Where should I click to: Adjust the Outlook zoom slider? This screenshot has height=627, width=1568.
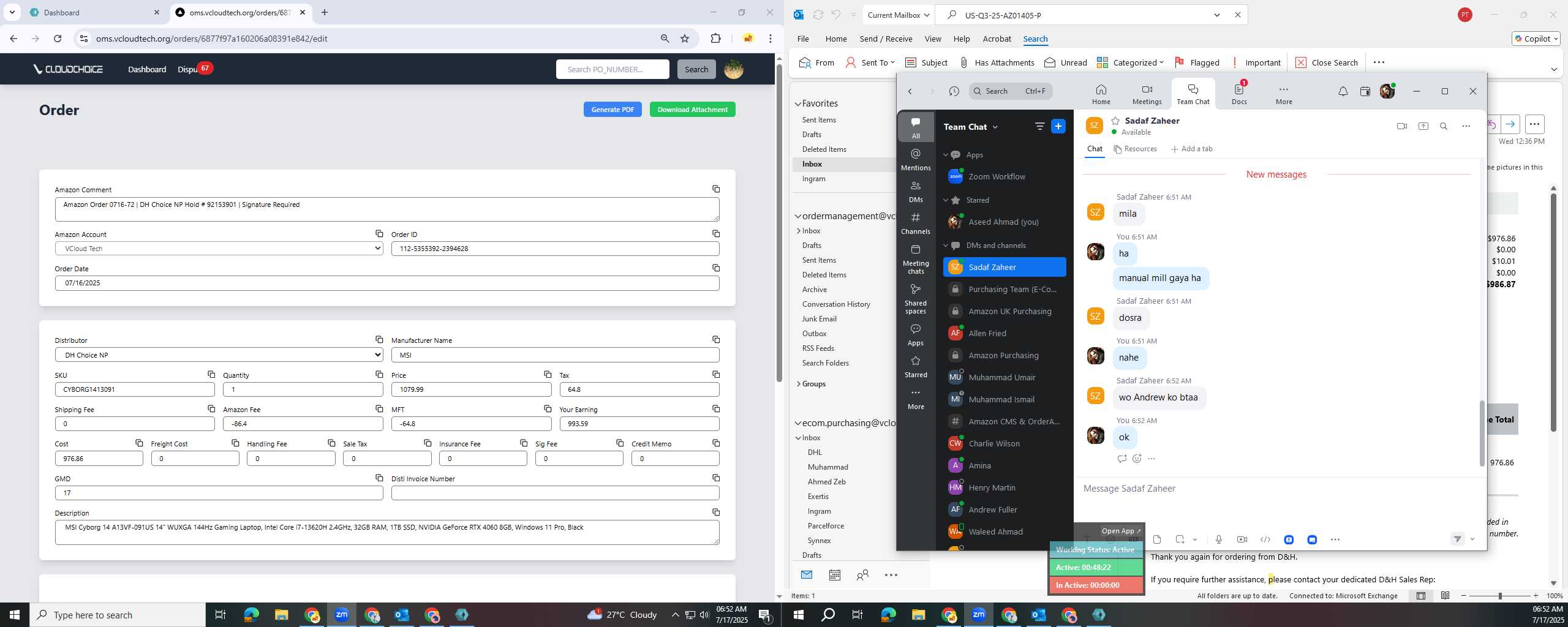[1499, 596]
